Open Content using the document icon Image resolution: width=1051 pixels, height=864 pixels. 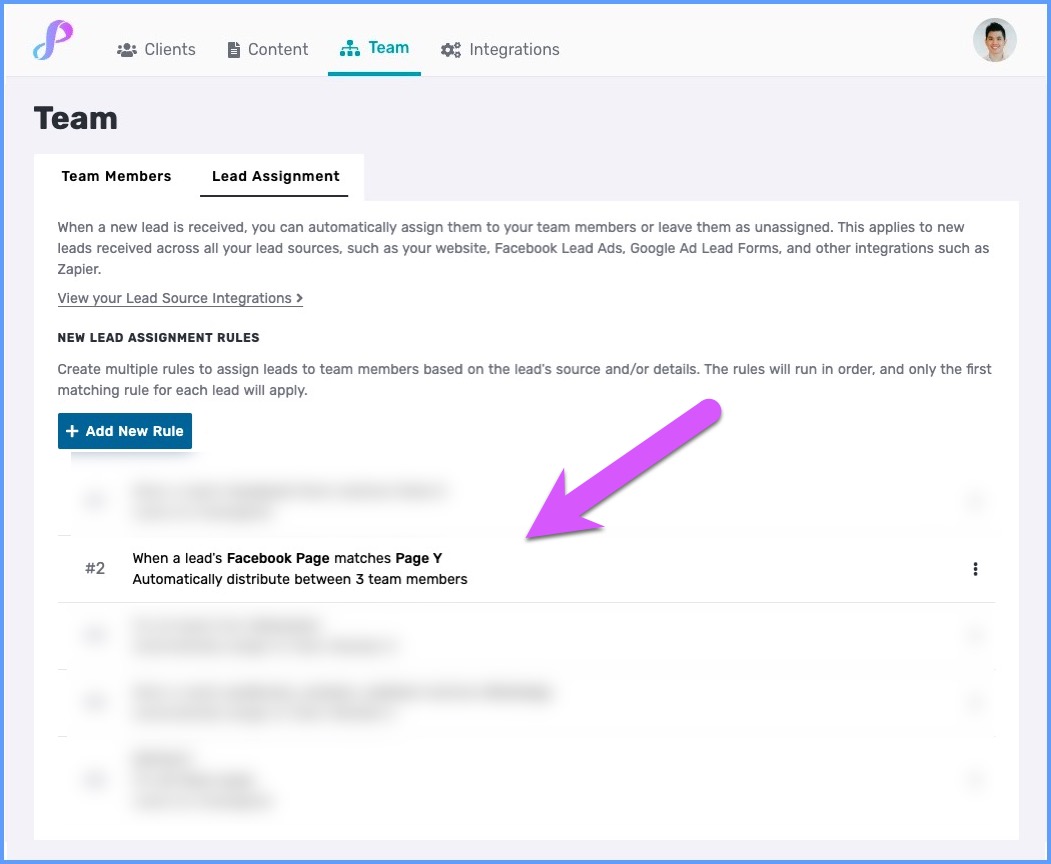pos(234,48)
